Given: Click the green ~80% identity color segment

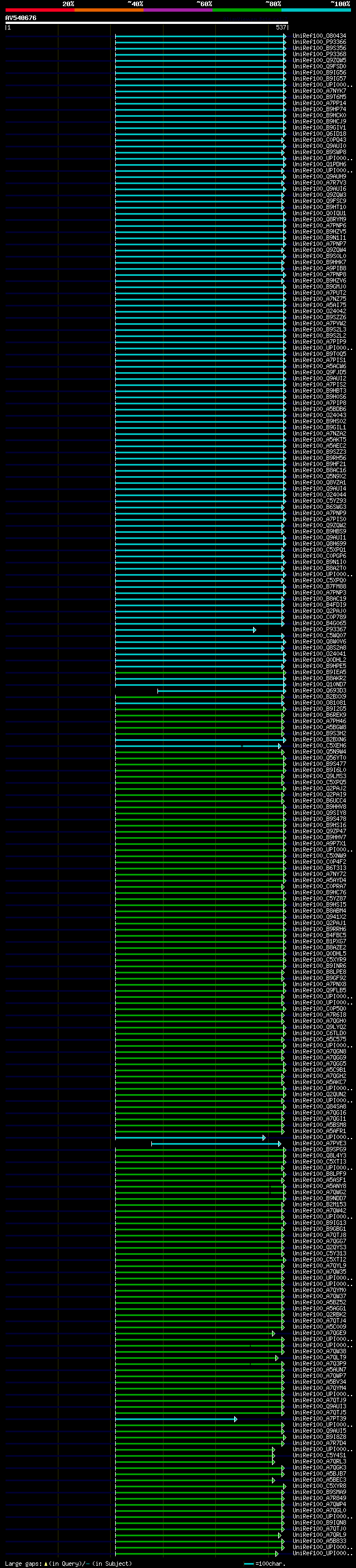Looking at the screenshot, I should point(247,10).
